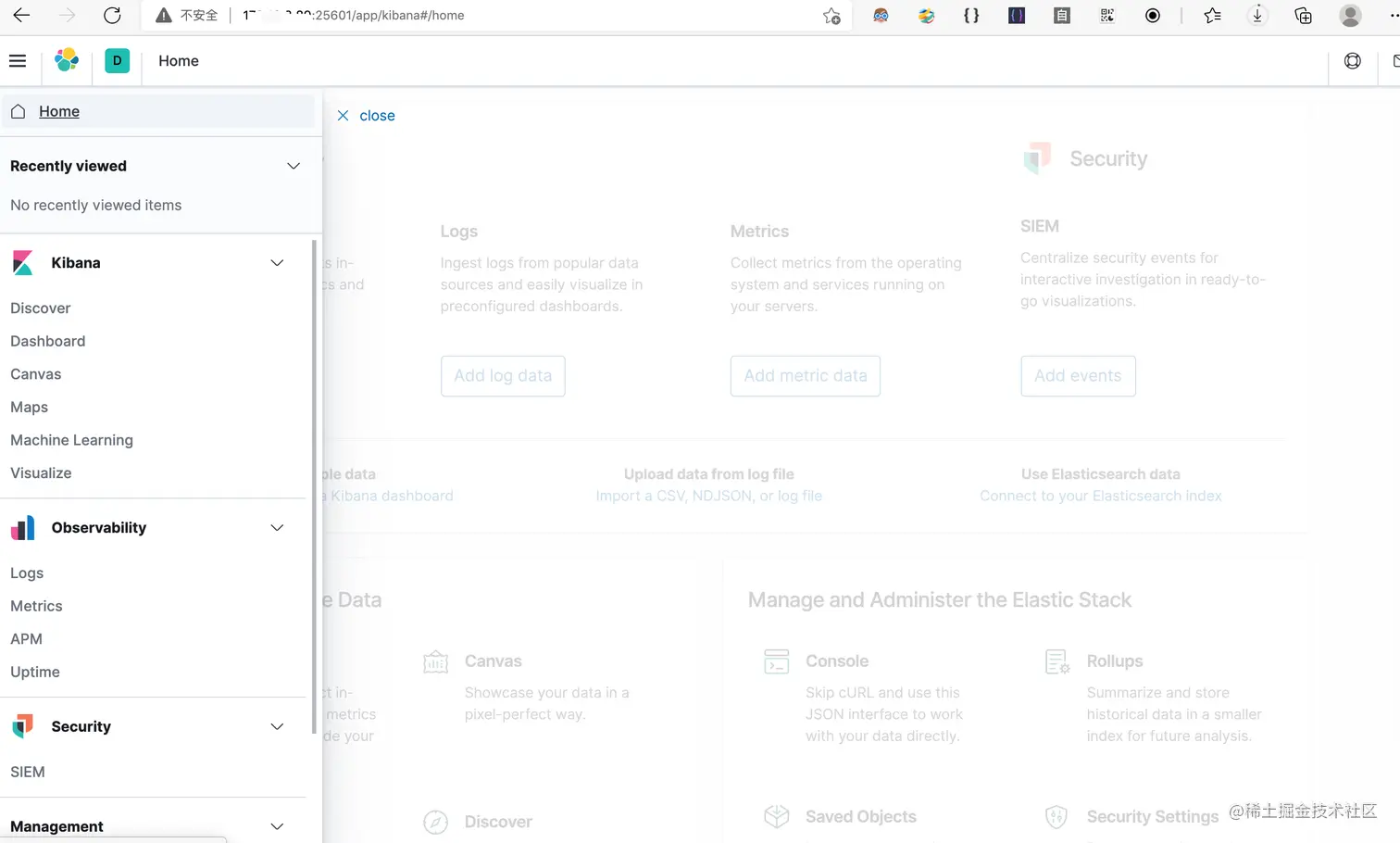This screenshot has height=843, width=1400.
Task: Open browser settings ellipsis menu
Action: [x=1394, y=15]
